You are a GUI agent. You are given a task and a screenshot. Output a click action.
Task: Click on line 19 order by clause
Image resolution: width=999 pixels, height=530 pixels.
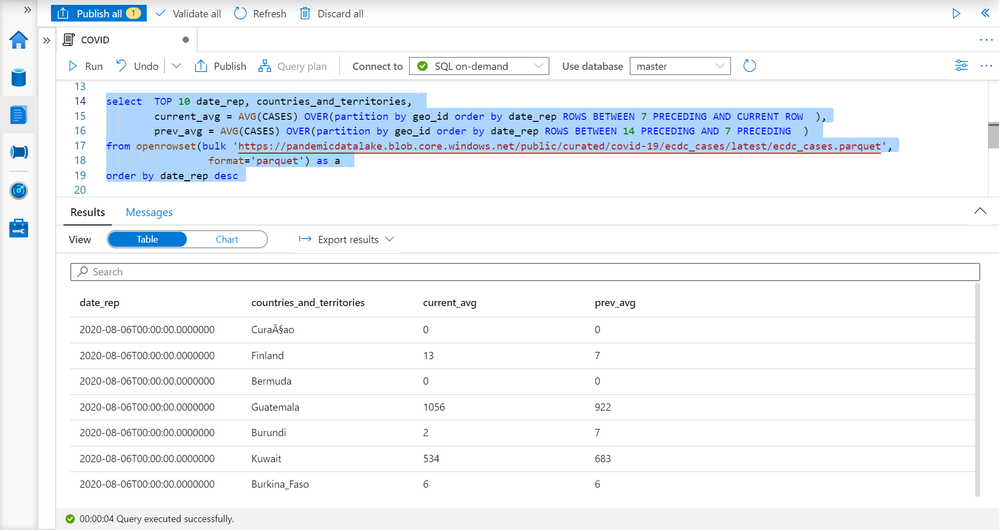pos(172,176)
